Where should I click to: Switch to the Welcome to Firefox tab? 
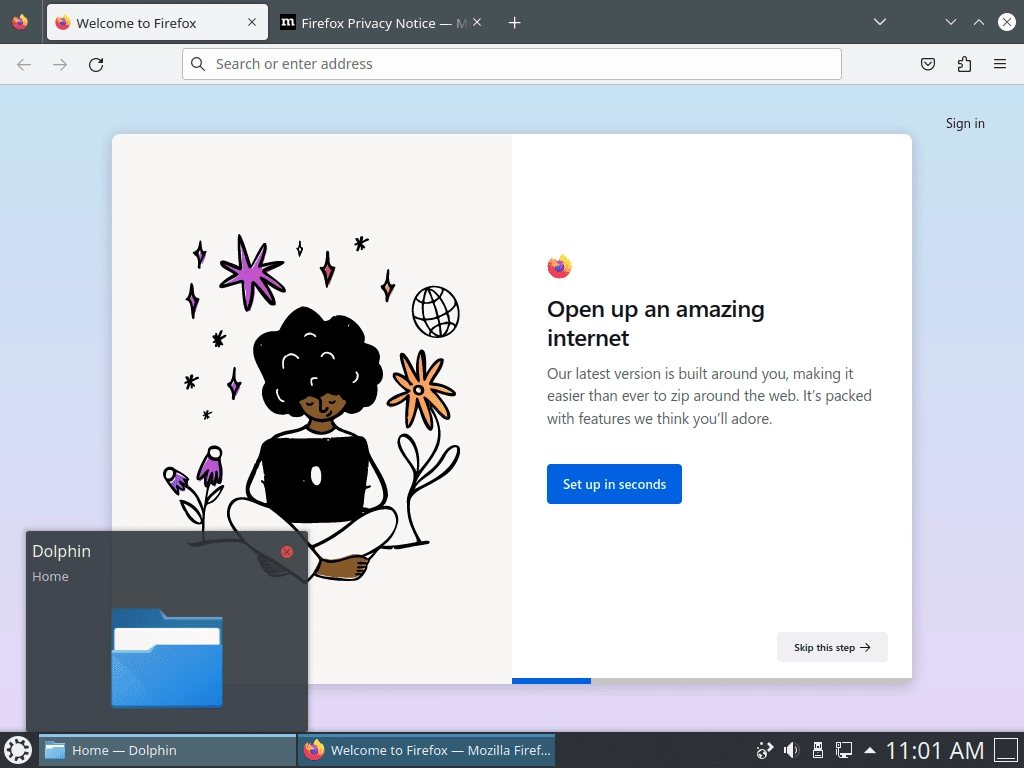(157, 23)
